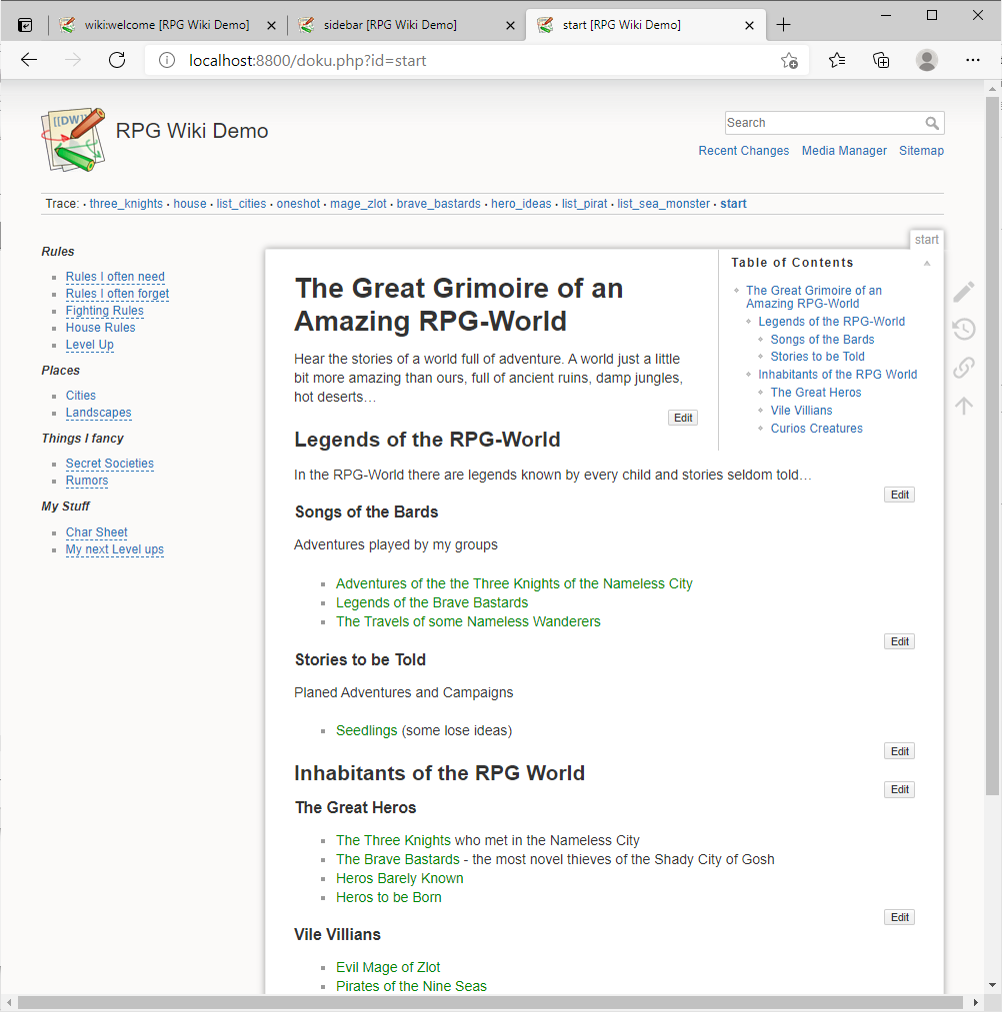Close the wiki:welcome tab
The width and height of the screenshot is (1002, 1012).
tap(272, 25)
